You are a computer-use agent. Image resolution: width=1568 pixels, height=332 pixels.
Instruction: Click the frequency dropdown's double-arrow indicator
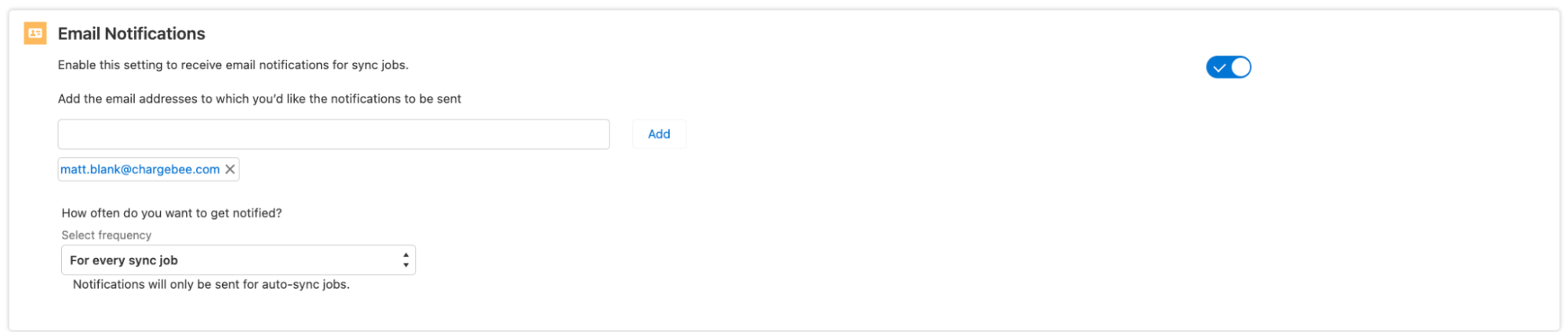[x=406, y=260]
